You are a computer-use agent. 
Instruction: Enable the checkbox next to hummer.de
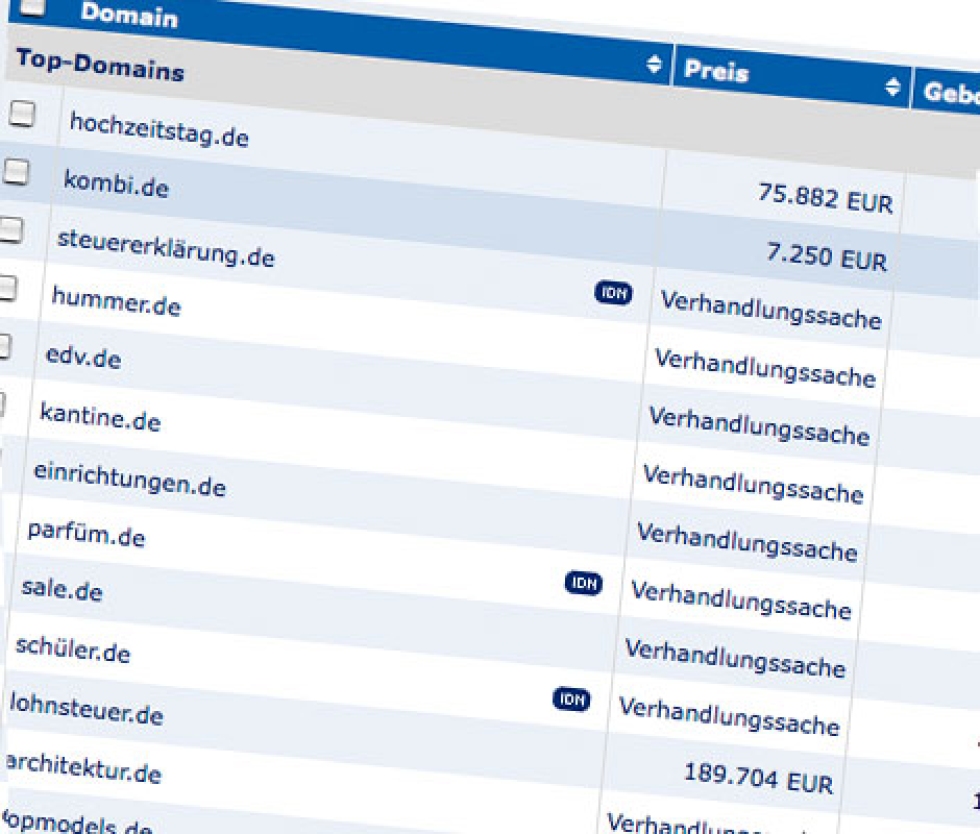click(6, 289)
